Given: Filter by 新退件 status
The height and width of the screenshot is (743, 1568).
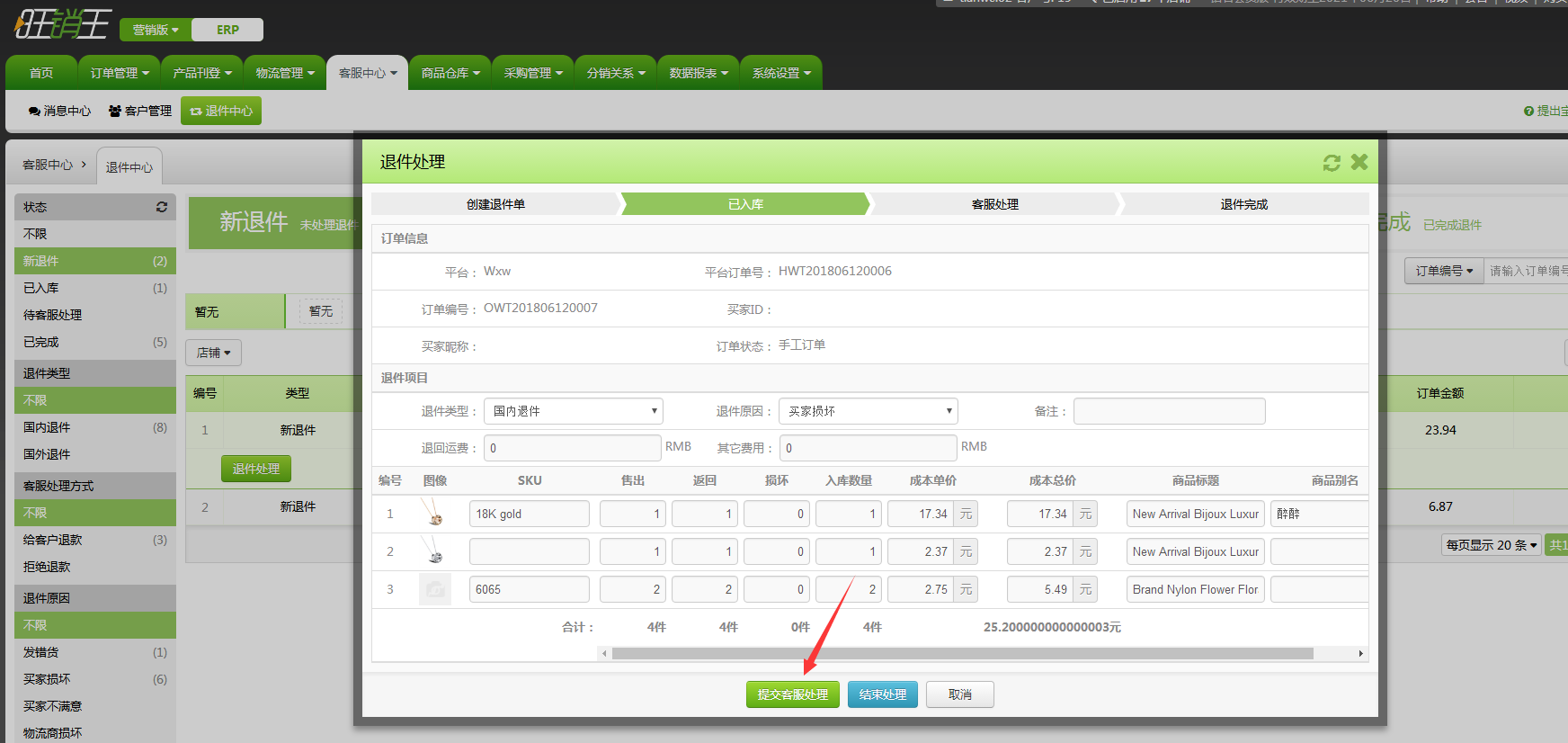Looking at the screenshot, I should (95, 261).
